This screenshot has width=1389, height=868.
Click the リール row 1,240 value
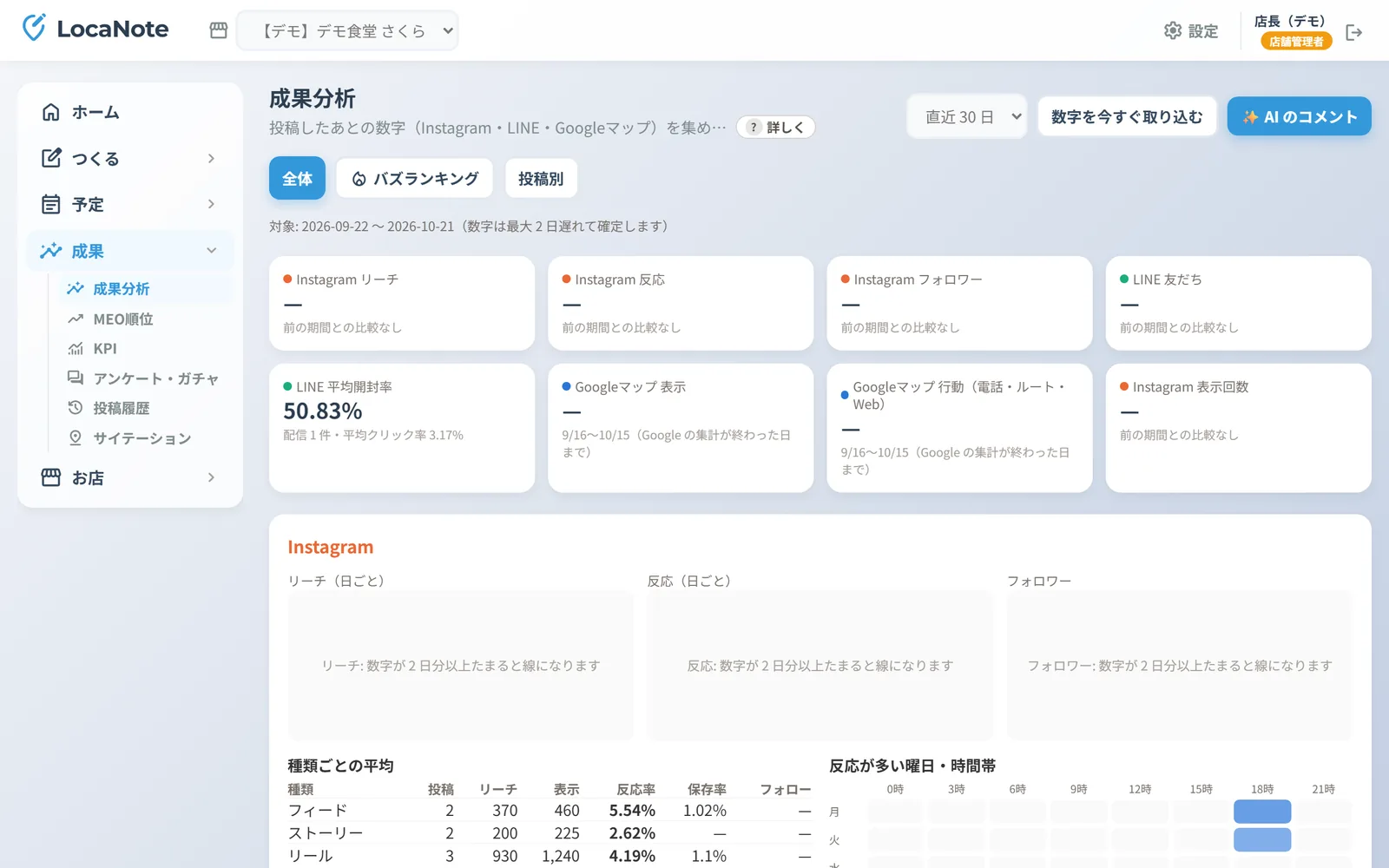click(561, 856)
